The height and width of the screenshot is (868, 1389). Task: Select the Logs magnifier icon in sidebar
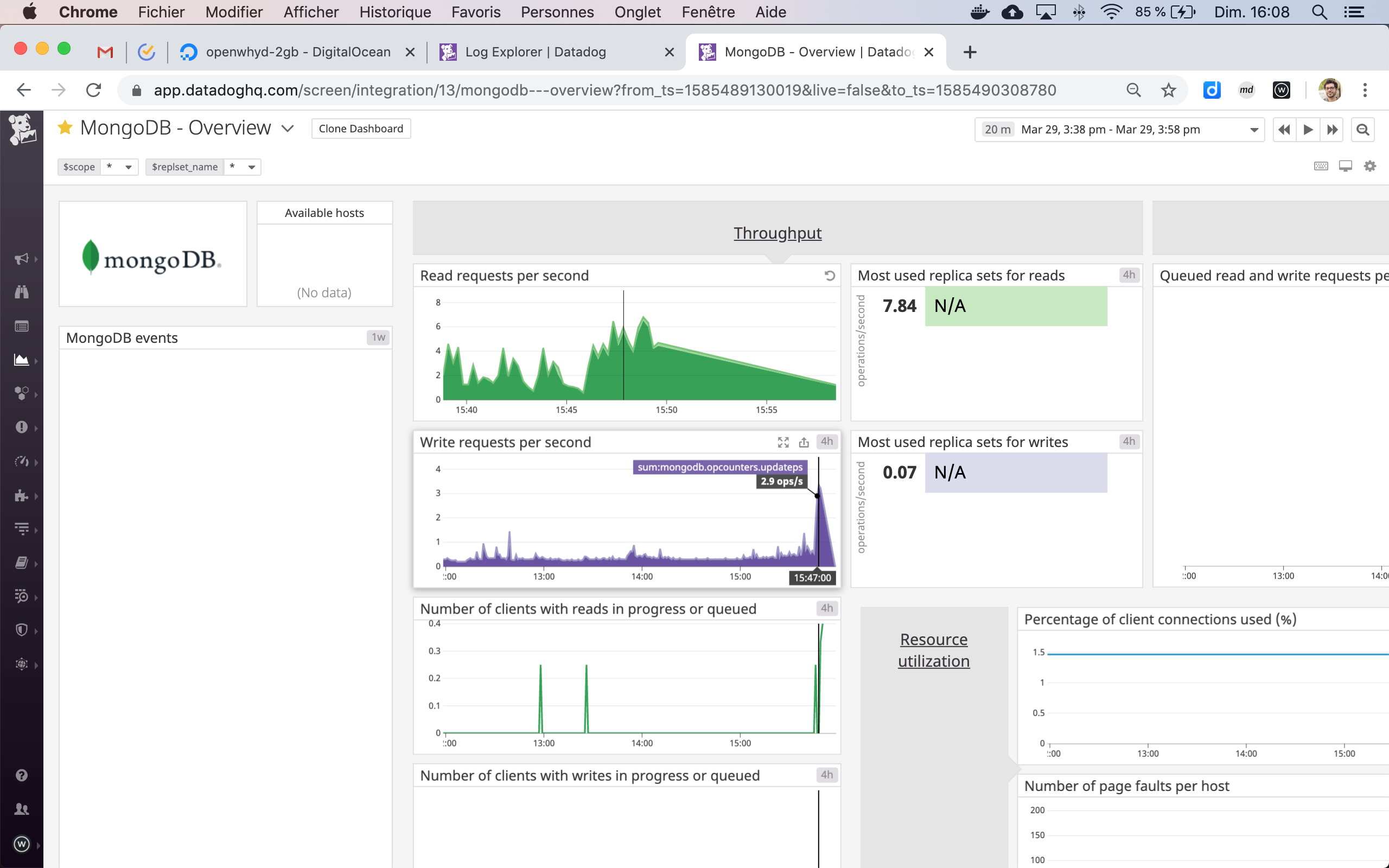click(x=21, y=596)
